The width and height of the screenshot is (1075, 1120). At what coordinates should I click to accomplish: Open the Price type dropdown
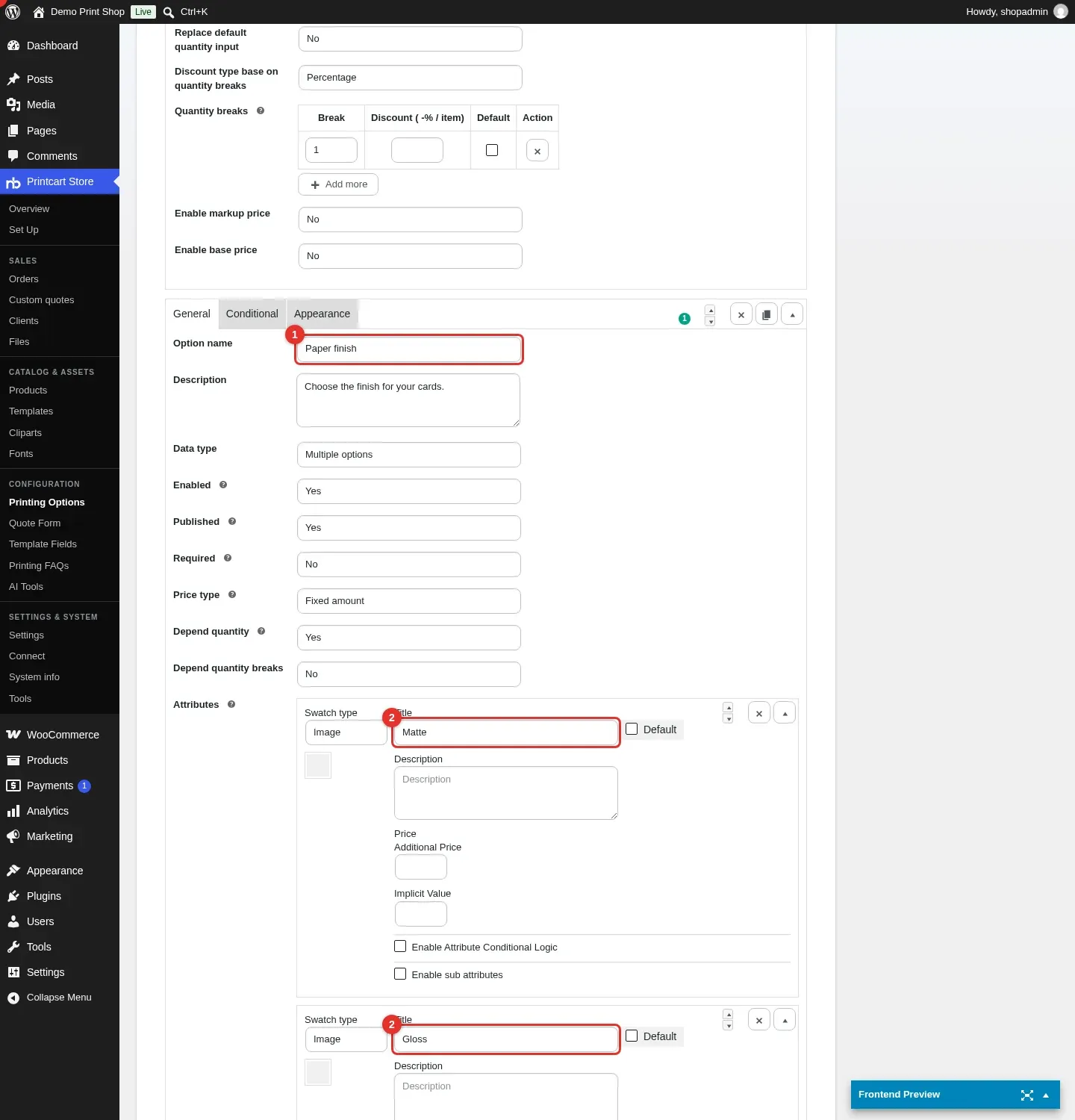[x=409, y=601]
